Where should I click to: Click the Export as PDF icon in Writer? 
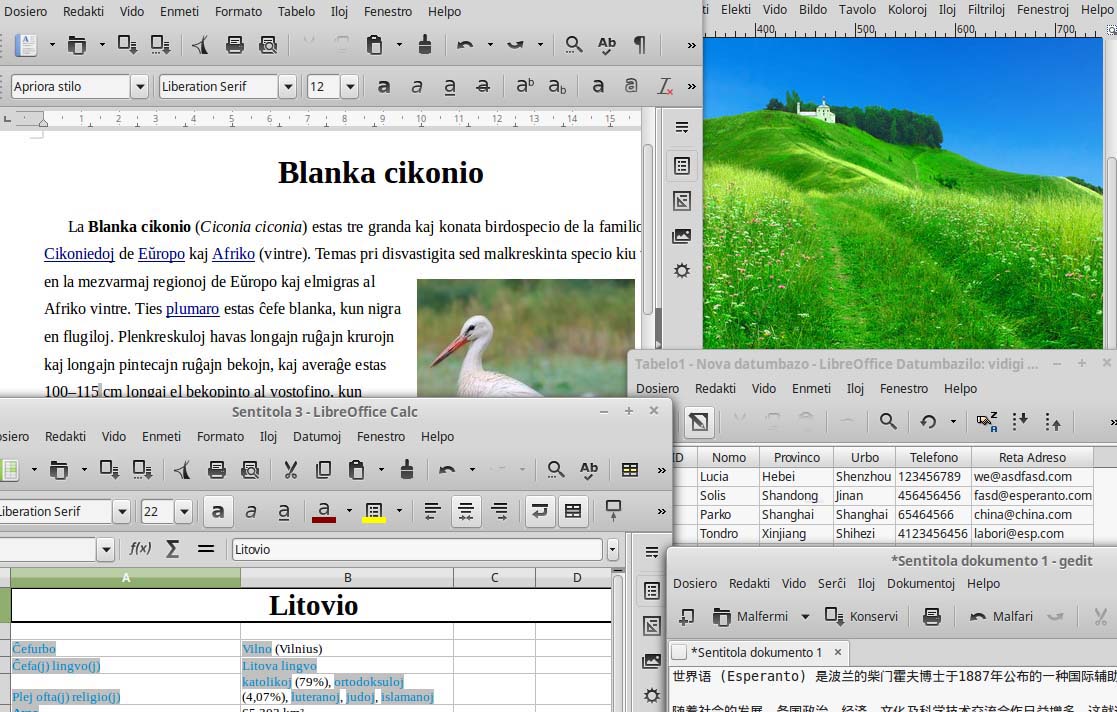200,45
